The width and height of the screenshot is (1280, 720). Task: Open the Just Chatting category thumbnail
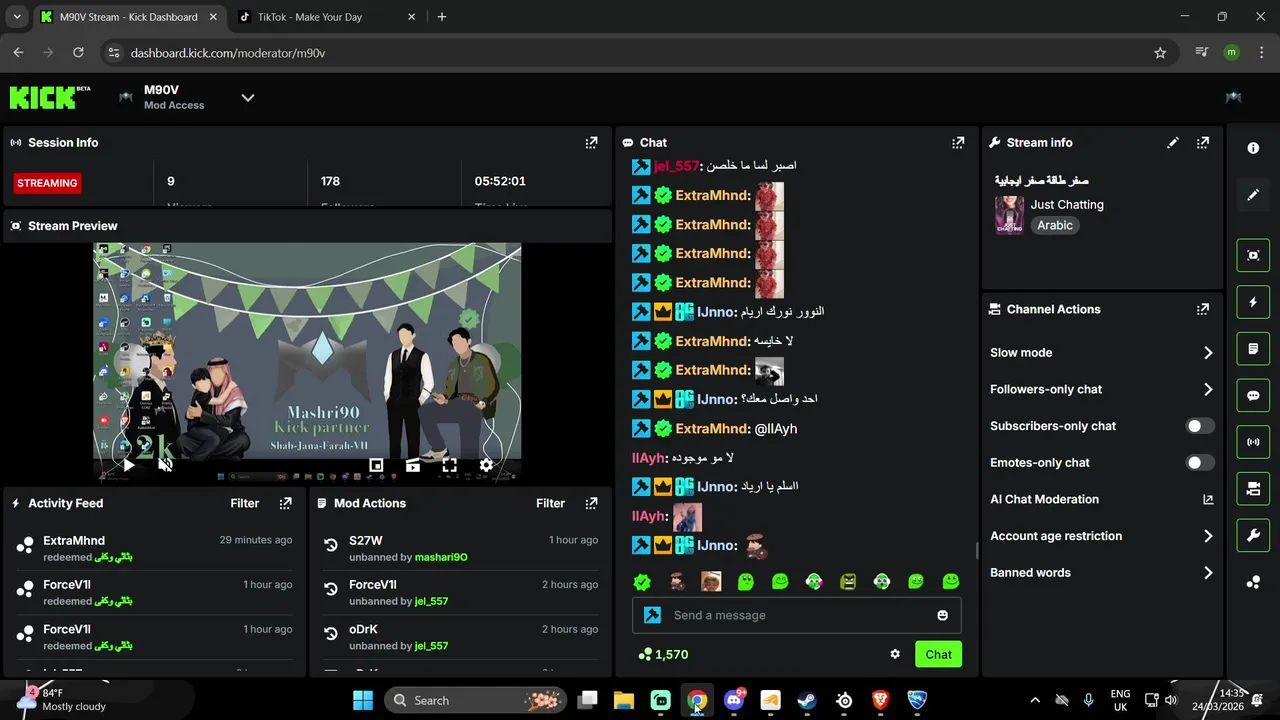tap(1009, 215)
